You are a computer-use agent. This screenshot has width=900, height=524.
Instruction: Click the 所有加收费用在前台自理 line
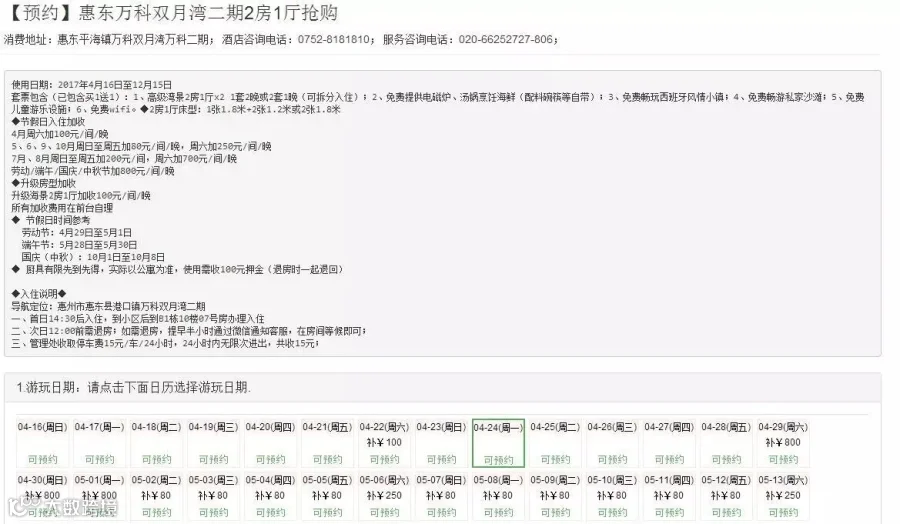(62, 208)
